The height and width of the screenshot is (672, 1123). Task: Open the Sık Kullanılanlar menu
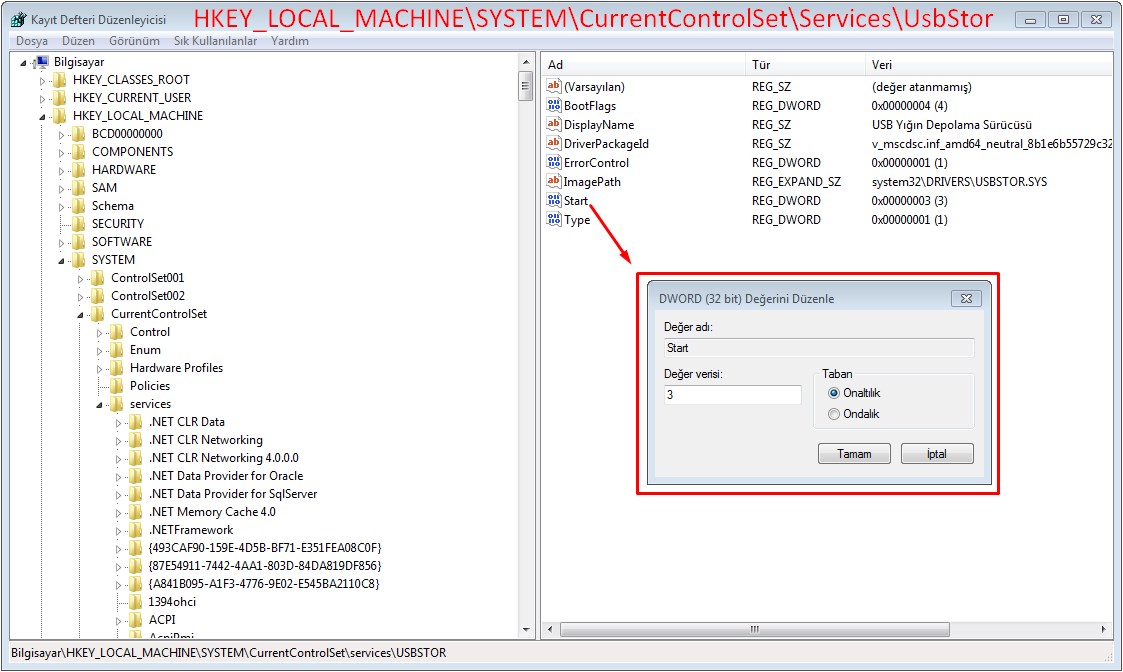tap(215, 41)
